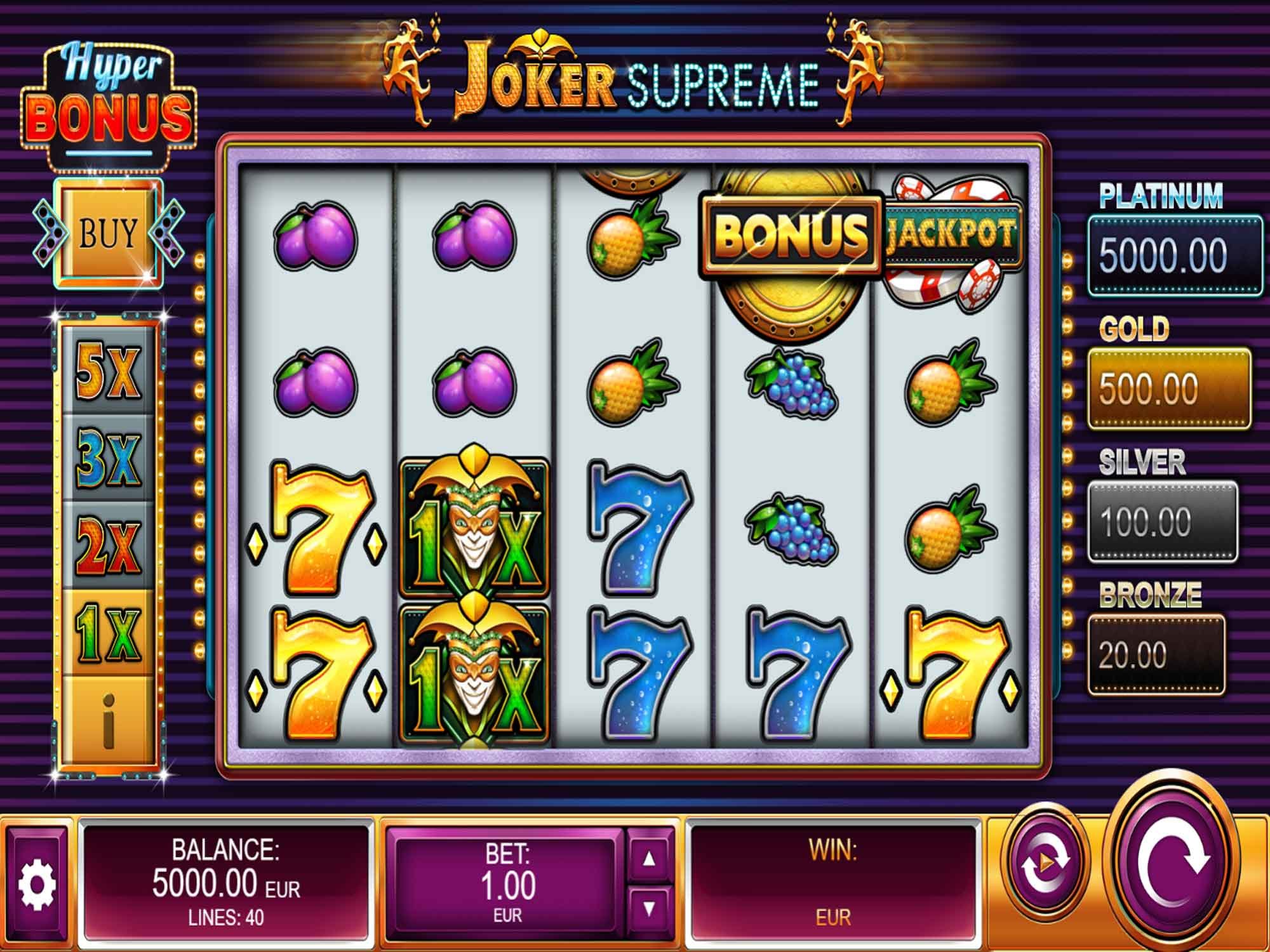Click the Bet amount field showing 1.00
1270x952 pixels.
[x=507, y=885]
